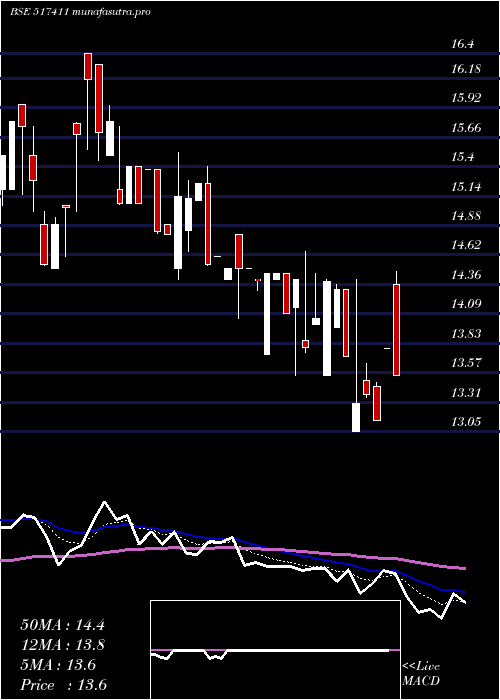Select the 15.4 price axis label
The height and width of the screenshot is (700, 500).
[463, 157]
